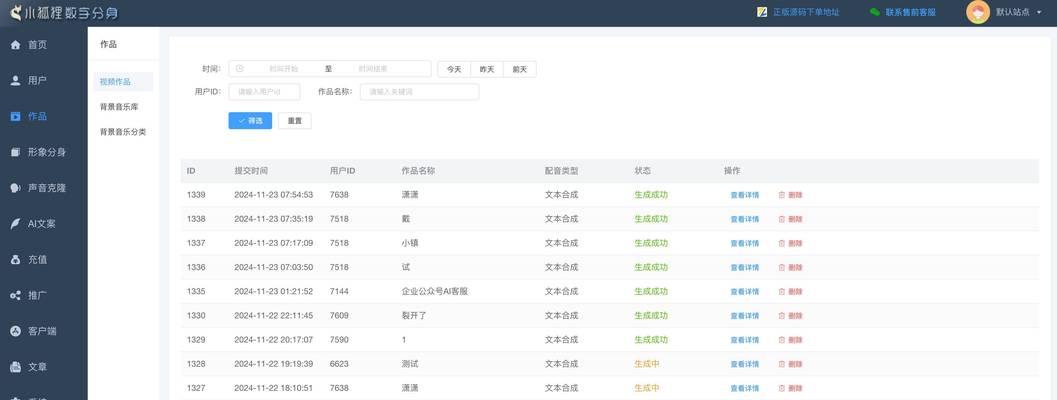Image resolution: width=1057 pixels, height=400 pixels.
Task: Click 生成成功 status in row 1330
Action: tap(651, 316)
